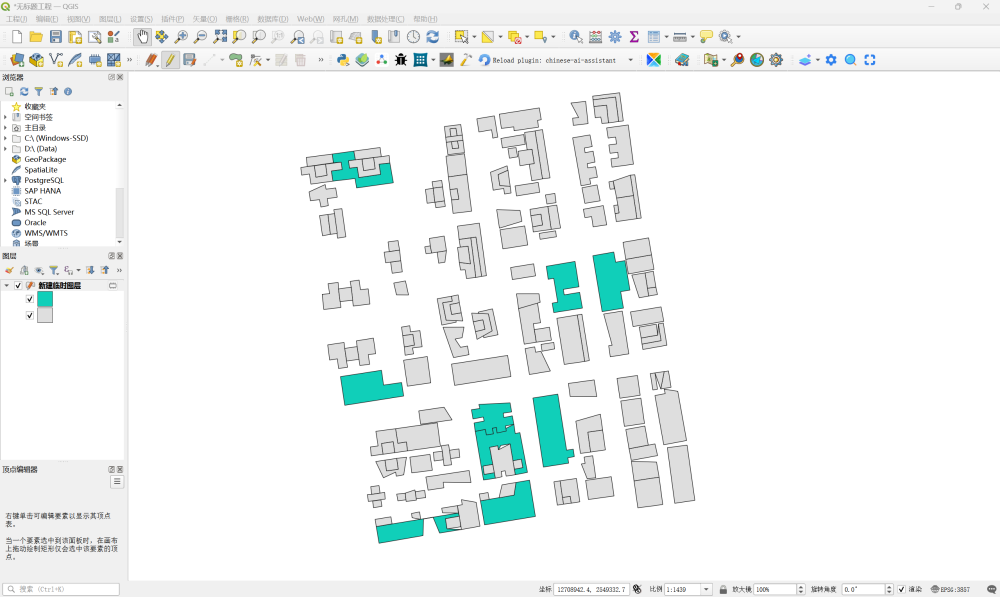The image size is (1000, 597).
Task: Open the Python console icon
Action: [x=343, y=60]
